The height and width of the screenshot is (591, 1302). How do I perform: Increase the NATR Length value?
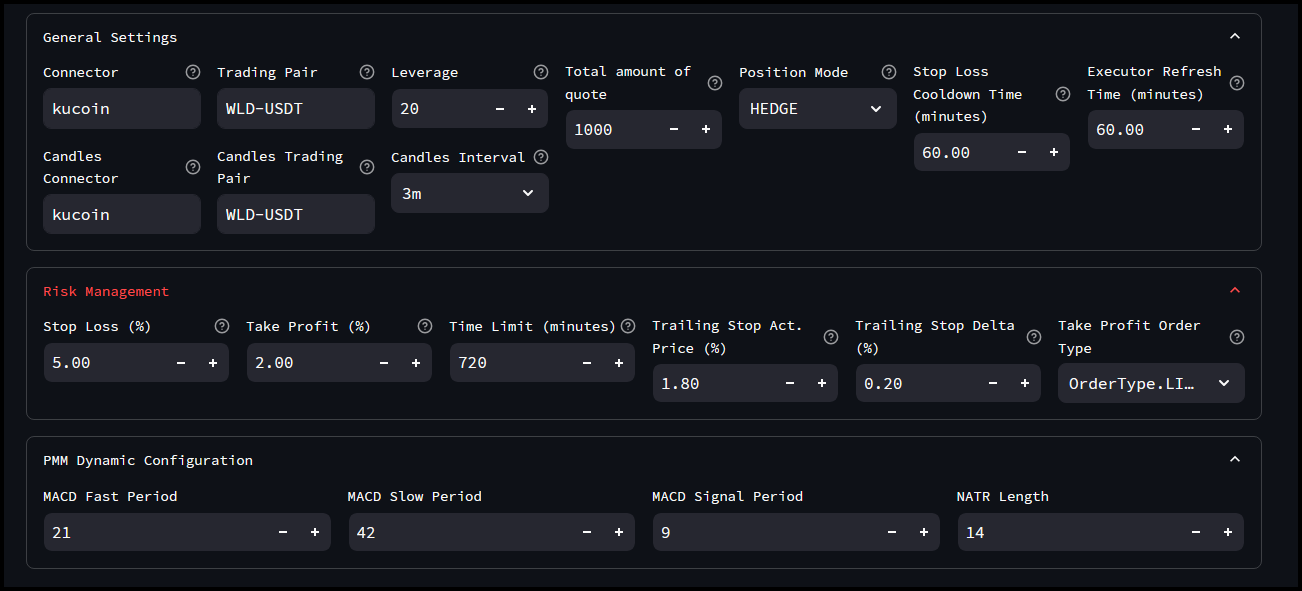pos(1227,532)
